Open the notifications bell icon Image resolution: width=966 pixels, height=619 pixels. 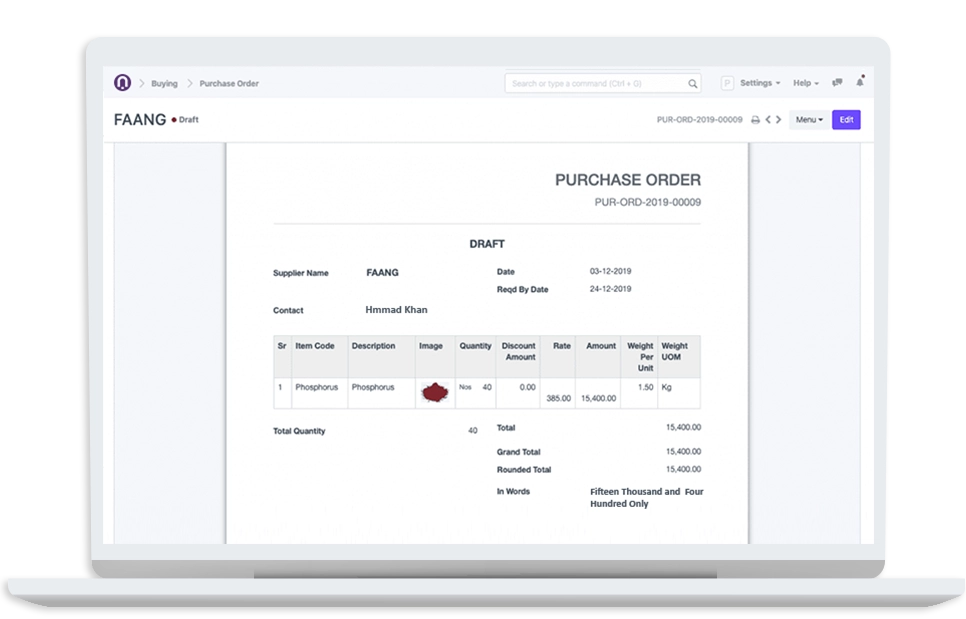pos(860,82)
